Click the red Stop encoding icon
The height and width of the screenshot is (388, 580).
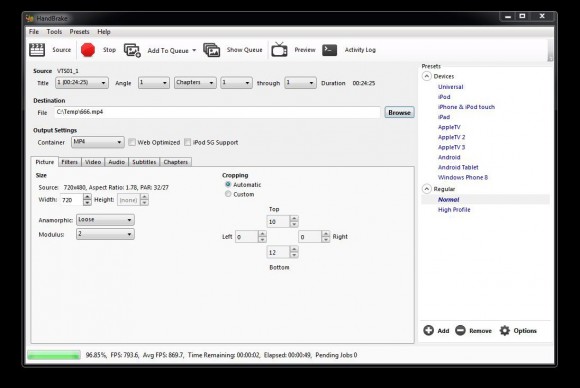[88, 50]
